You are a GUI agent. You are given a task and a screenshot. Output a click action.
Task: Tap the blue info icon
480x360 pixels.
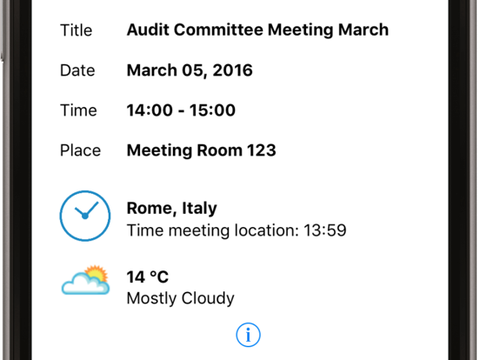(248, 335)
